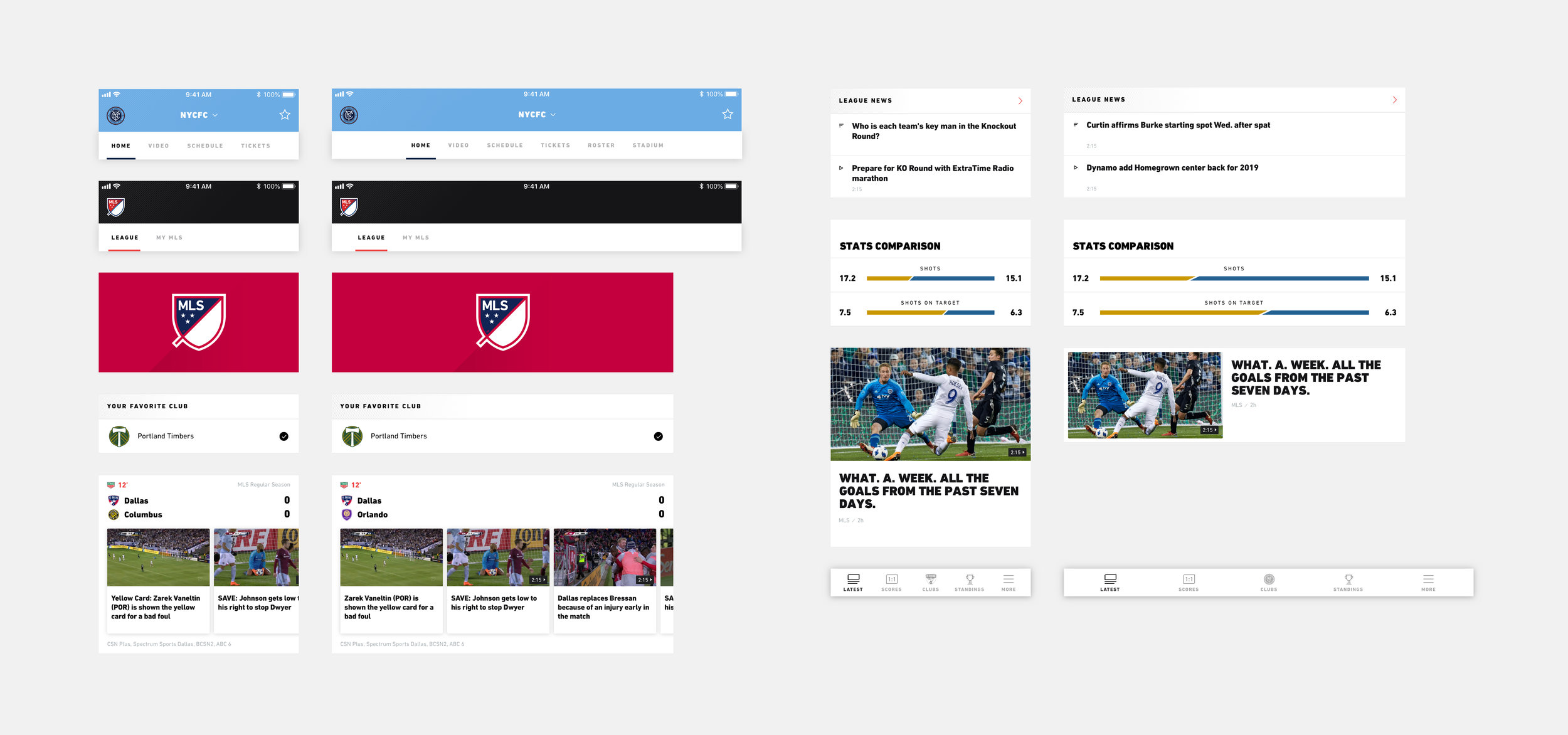Open VIDEO tab in wide NYCFC nav
1568x735 pixels.
tap(458, 145)
